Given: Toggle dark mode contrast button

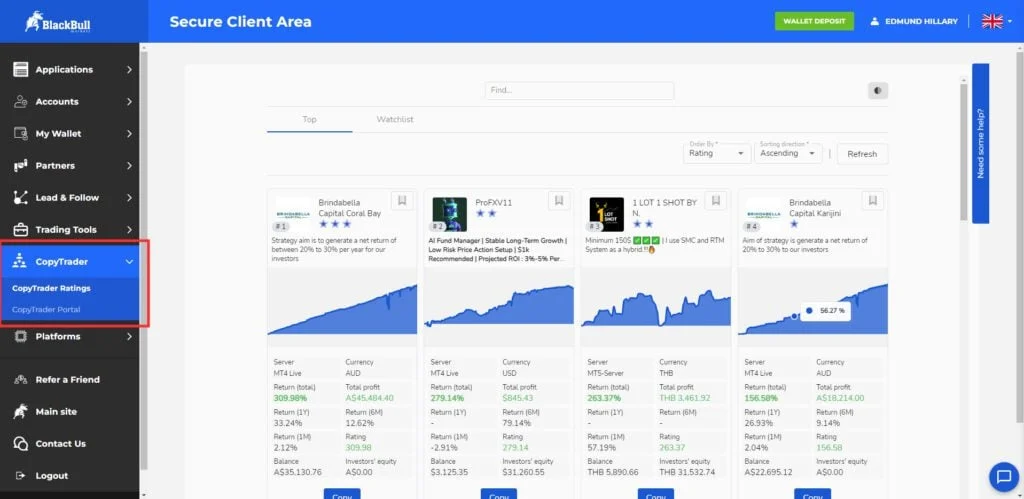Looking at the screenshot, I should click(878, 91).
